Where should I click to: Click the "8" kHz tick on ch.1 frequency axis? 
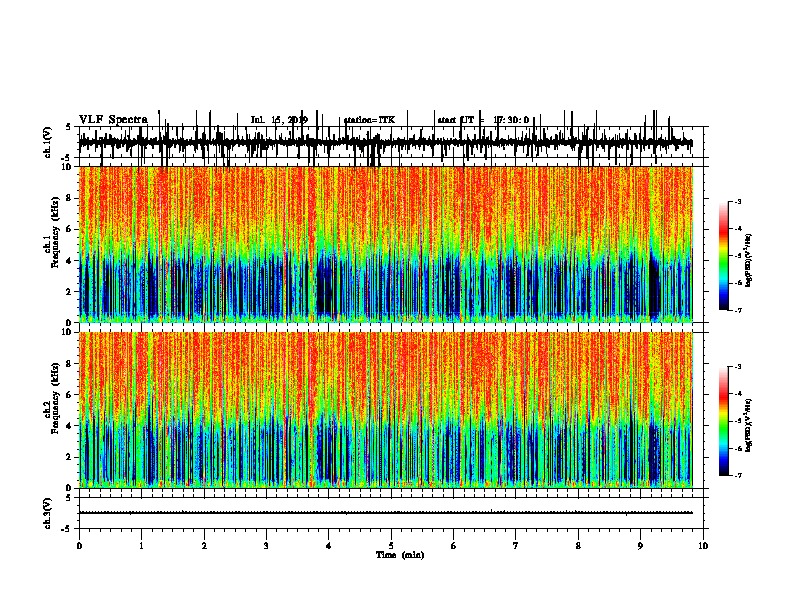pyautogui.click(x=69, y=198)
